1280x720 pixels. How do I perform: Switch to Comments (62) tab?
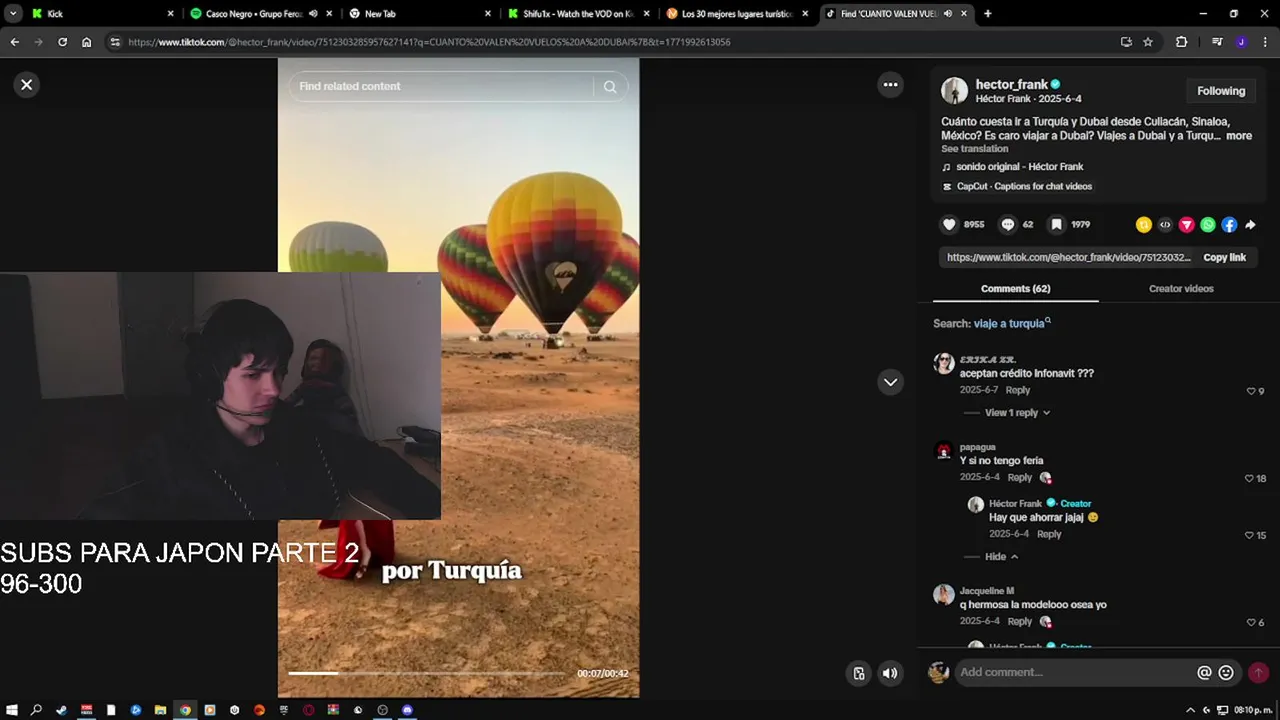pyautogui.click(x=1015, y=289)
